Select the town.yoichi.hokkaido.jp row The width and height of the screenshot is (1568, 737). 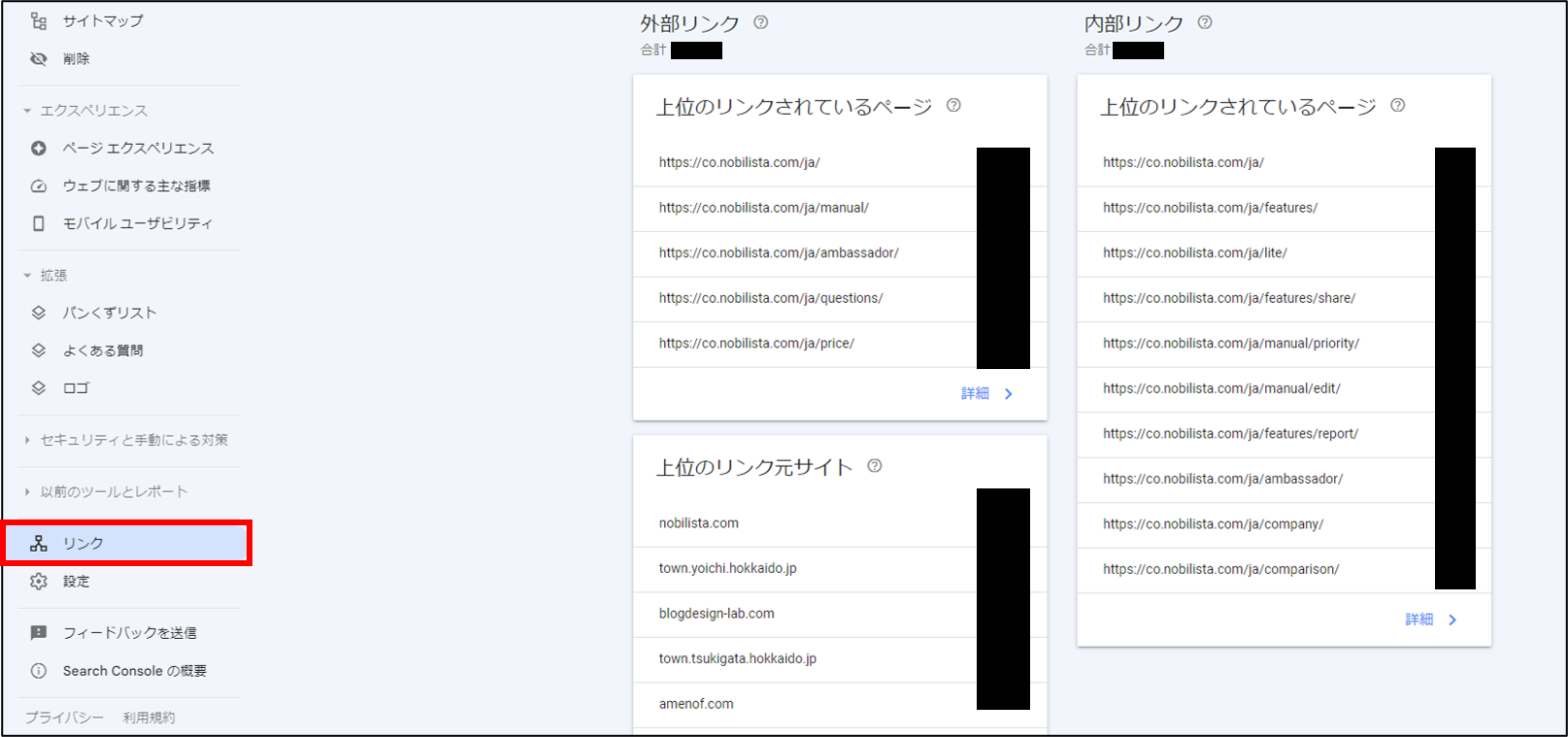[x=727, y=568]
